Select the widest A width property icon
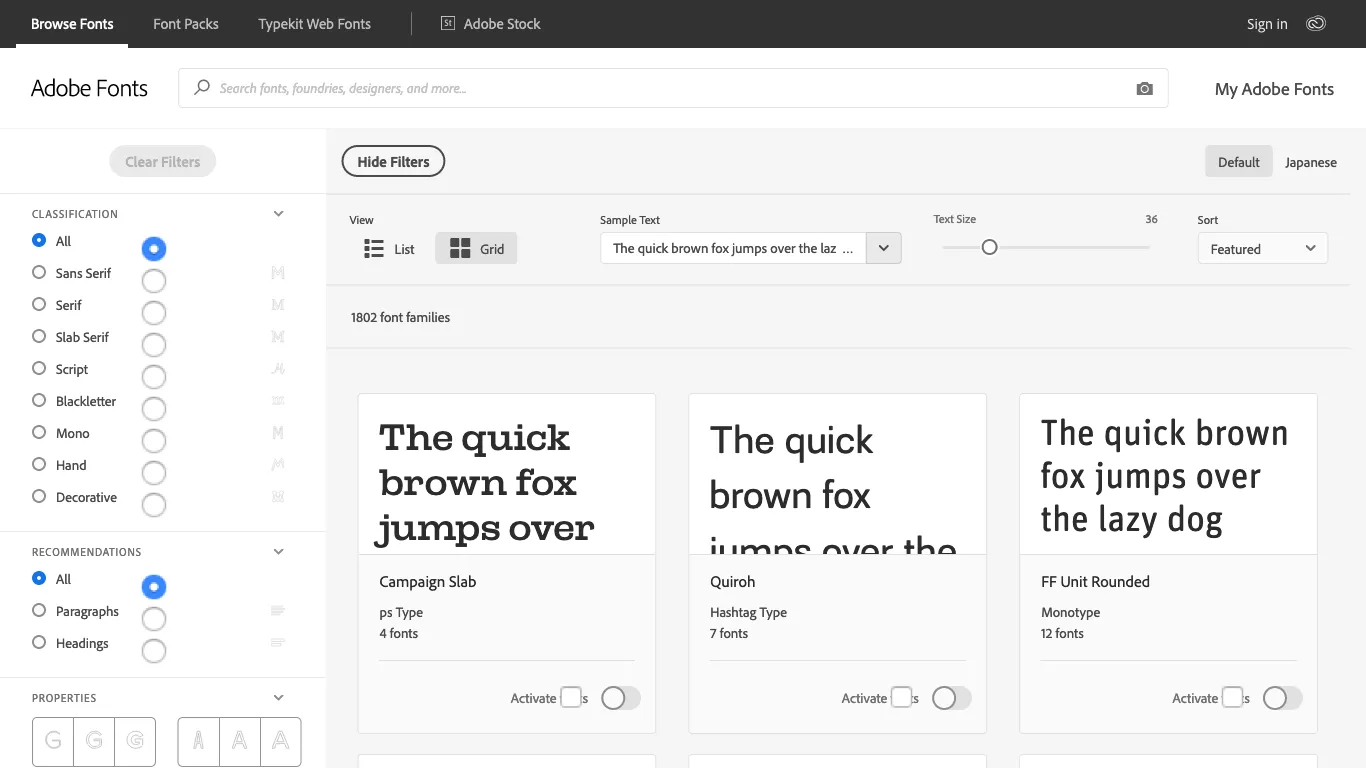Screen dimensions: 1366x768 click(281, 741)
